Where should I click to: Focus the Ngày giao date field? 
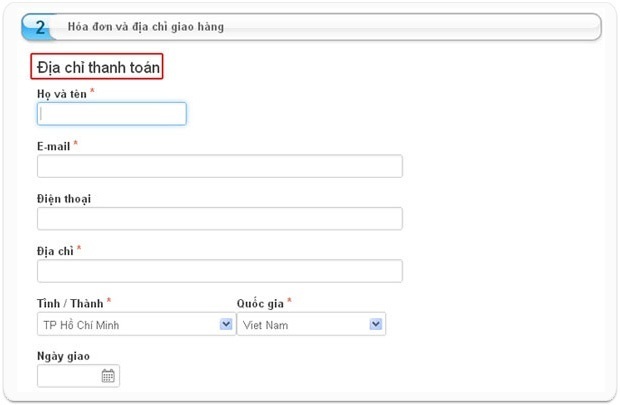tap(68, 377)
